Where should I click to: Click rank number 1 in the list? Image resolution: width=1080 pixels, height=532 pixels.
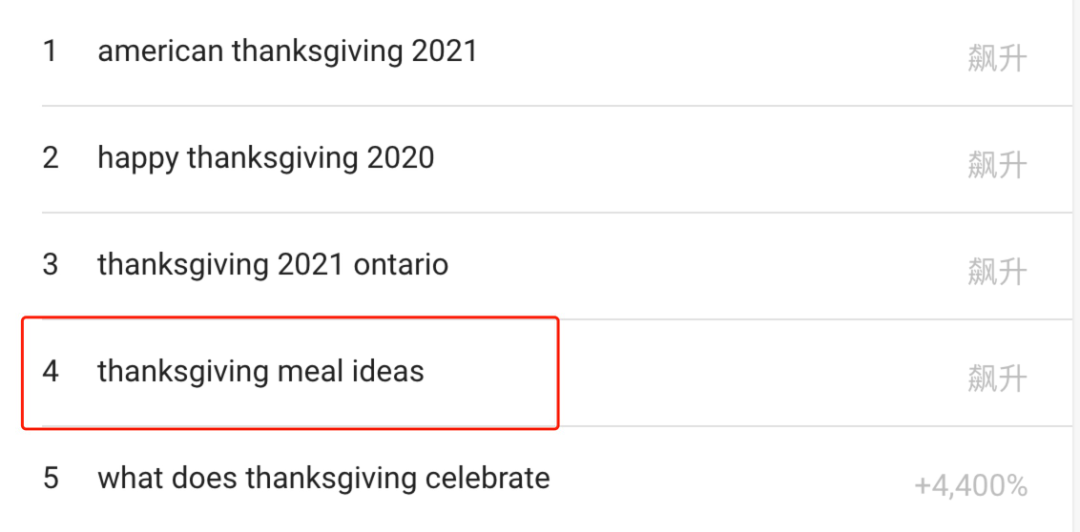(50, 51)
